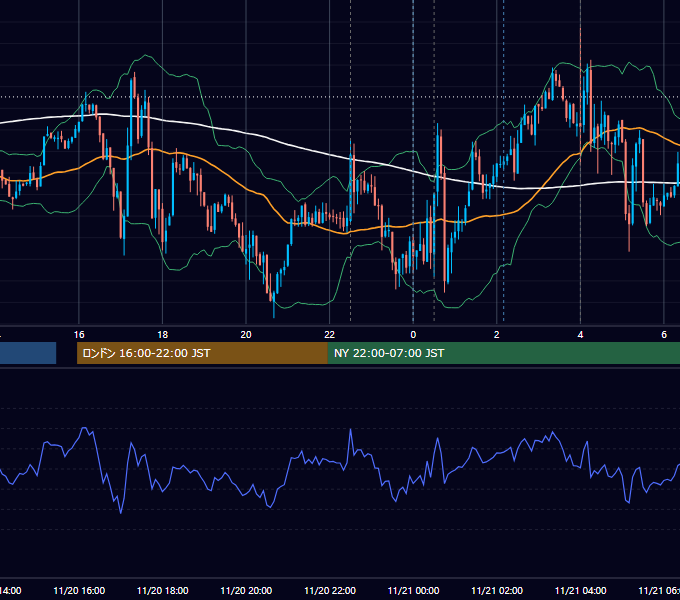Image resolution: width=680 pixels, height=600 pixels.
Task: Click the 11/20 20:00 date label
Action: [x=246, y=590]
